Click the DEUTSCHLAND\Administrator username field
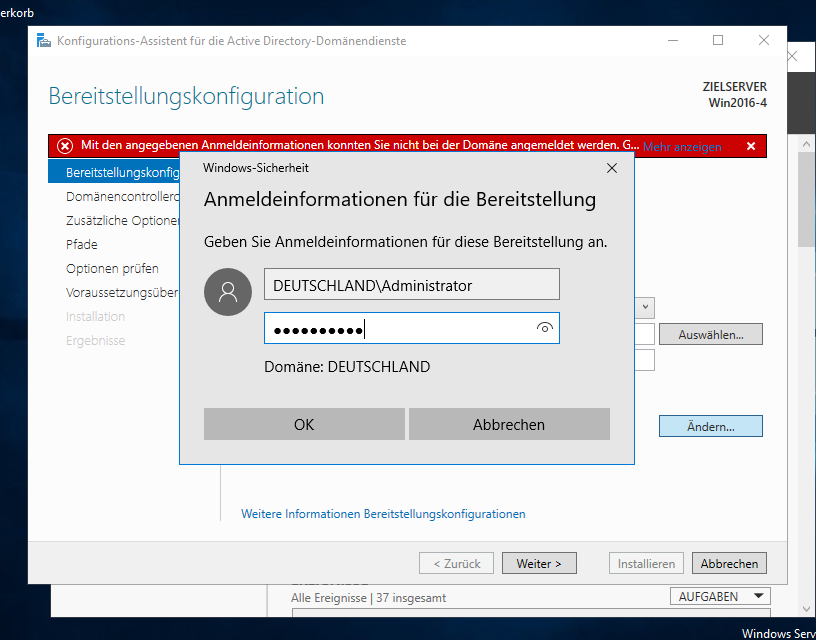Screen dimensions: 816x640 (412, 284)
